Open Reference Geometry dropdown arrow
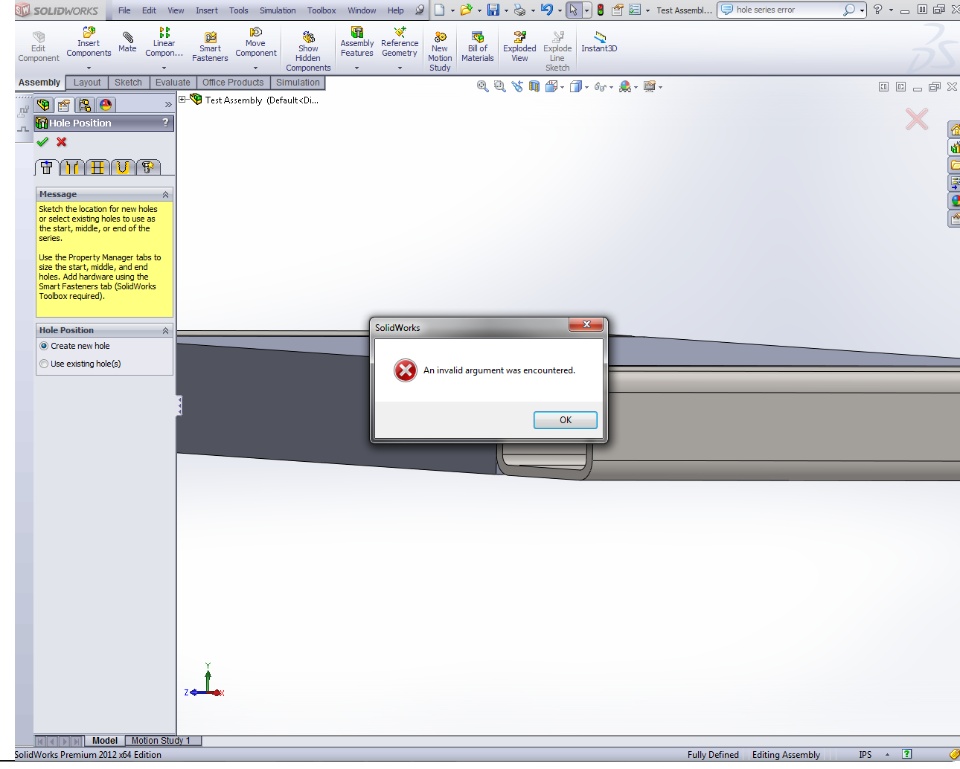The width and height of the screenshot is (960, 769). (400, 68)
